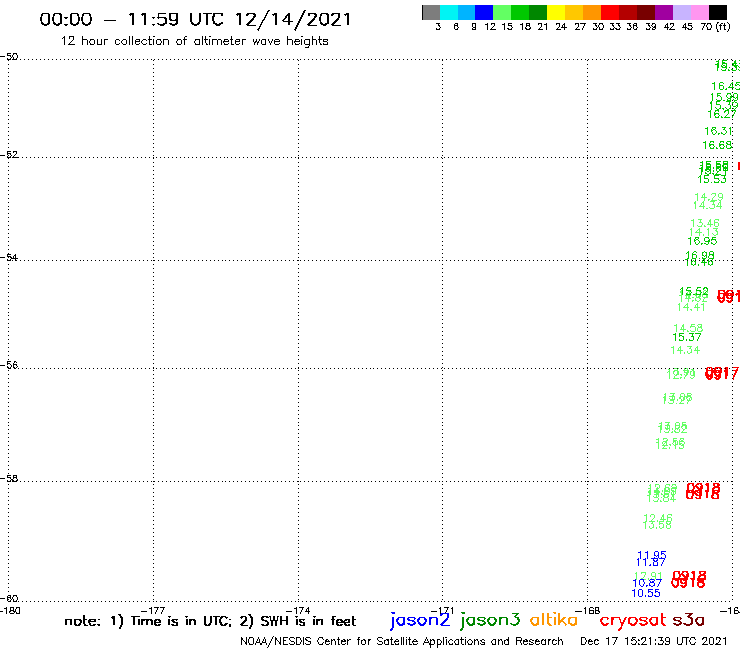Viewport: 740px width, 650px height.
Task: Click the -168 longitude axis label
Action: tap(588, 611)
